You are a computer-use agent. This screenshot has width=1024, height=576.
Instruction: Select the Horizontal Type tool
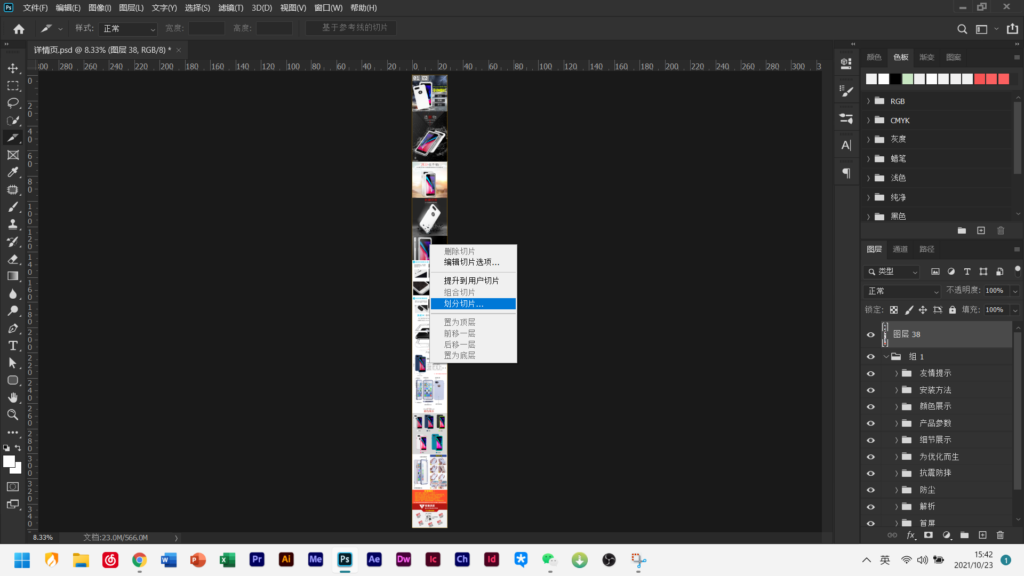13,345
